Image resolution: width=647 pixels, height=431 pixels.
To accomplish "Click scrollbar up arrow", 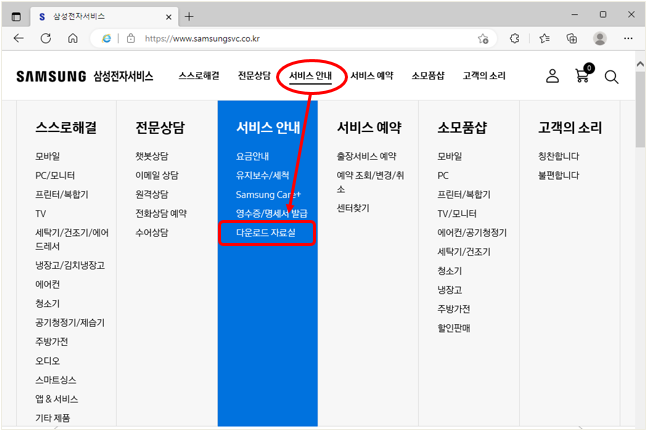I will coord(640,64).
